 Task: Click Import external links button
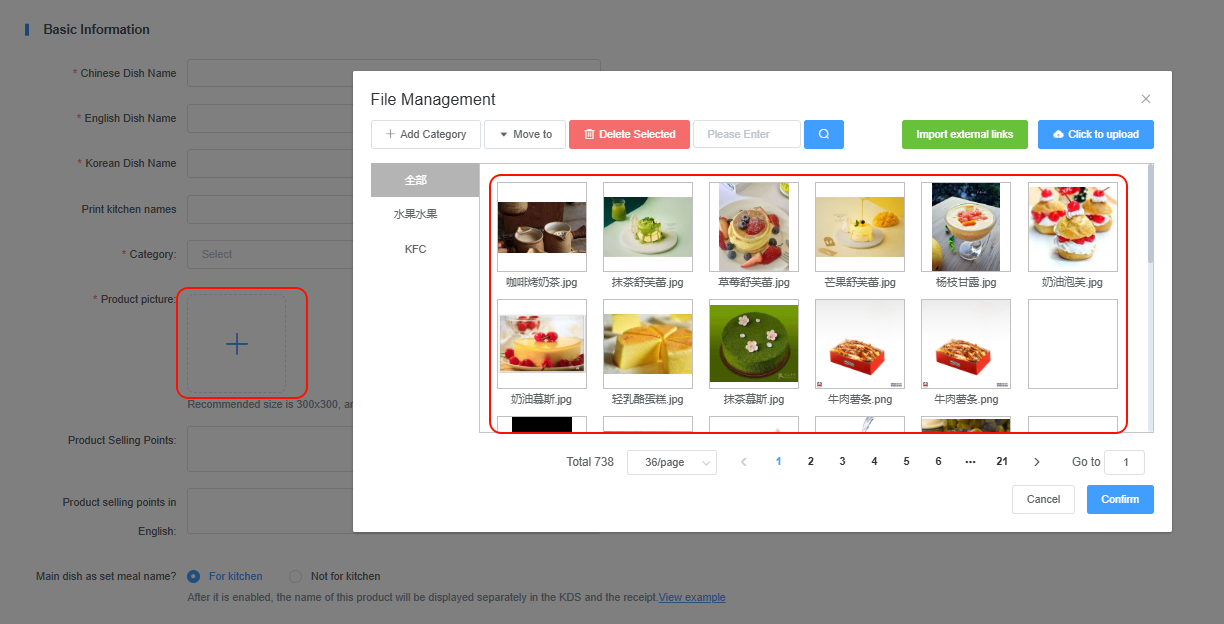click(964, 134)
